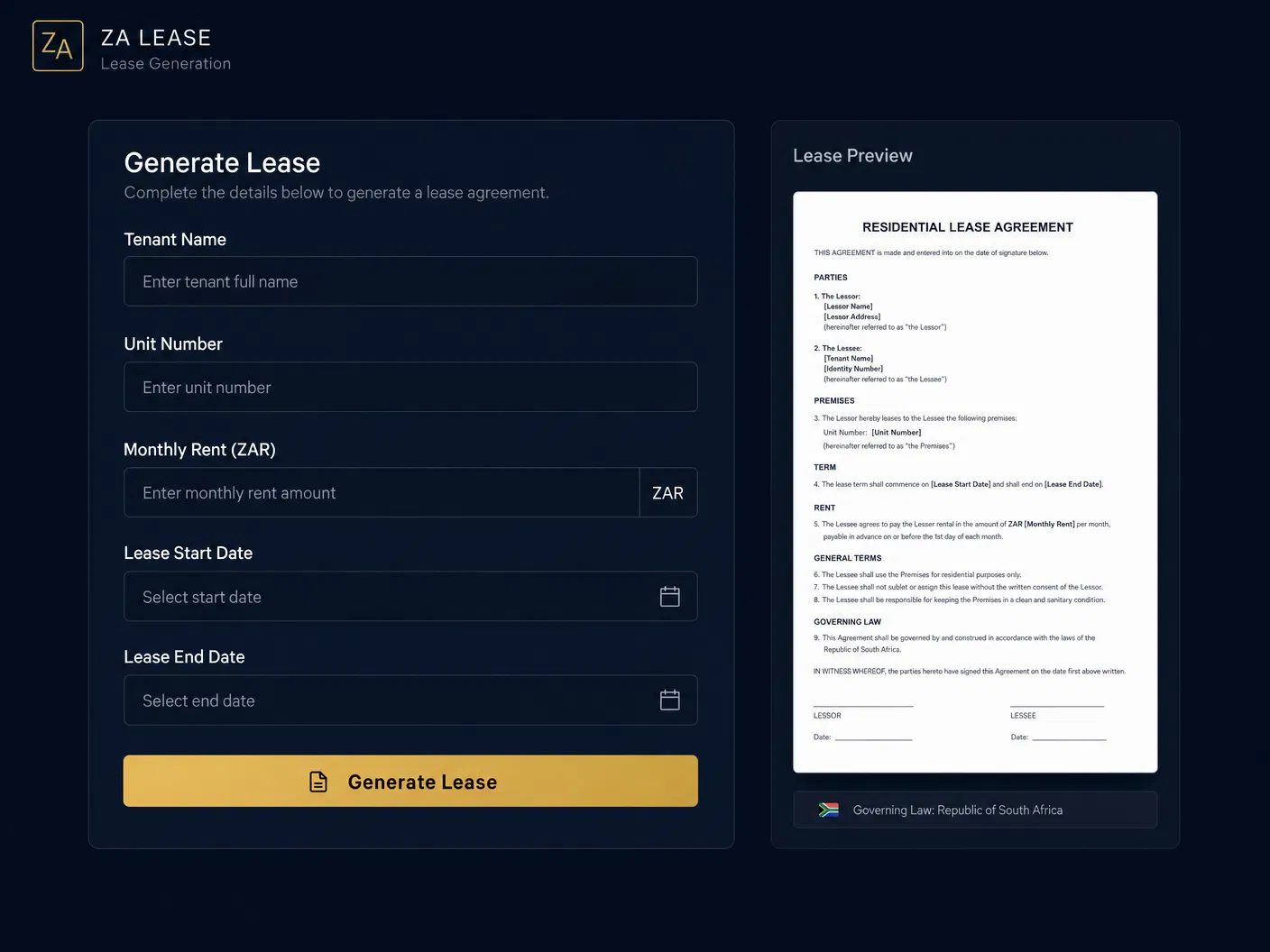Image resolution: width=1270 pixels, height=952 pixels.
Task: Select the Lease Preview heading
Action: pyautogui.click(x=851, y=155)
